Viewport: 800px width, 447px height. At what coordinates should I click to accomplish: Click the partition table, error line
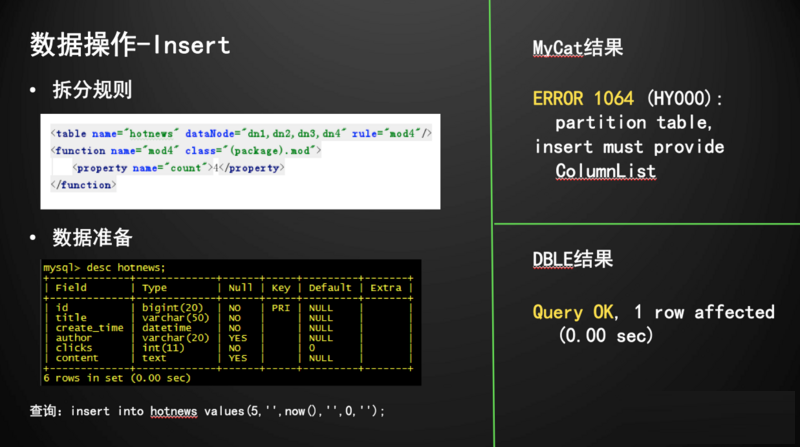click(x=633, y=122)
